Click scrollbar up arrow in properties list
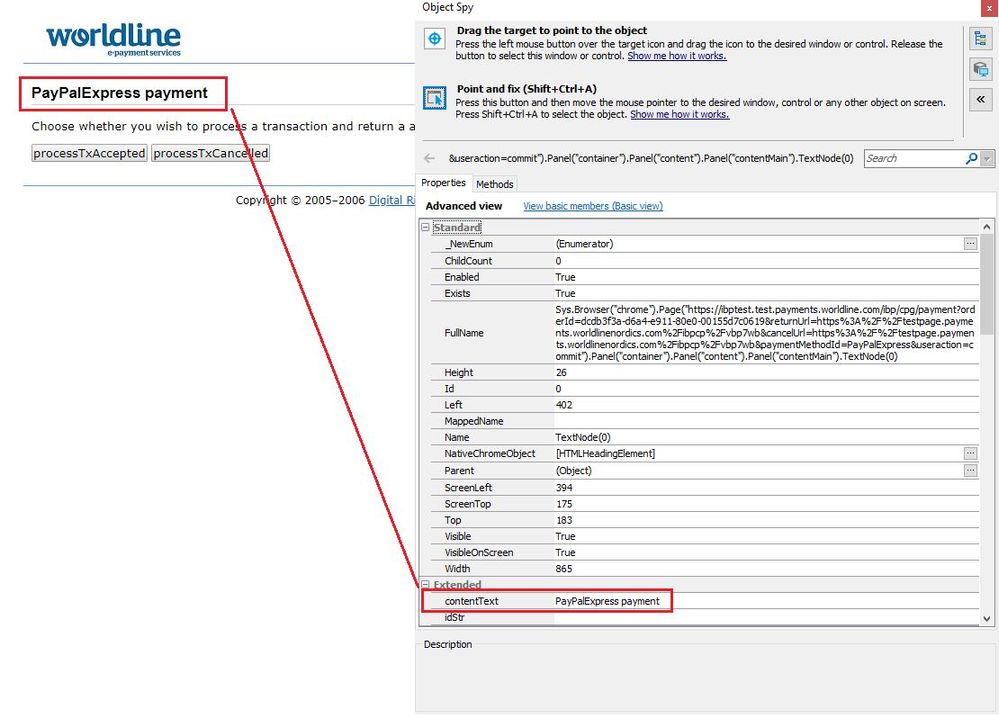999x717 pixels. (986, 227)
